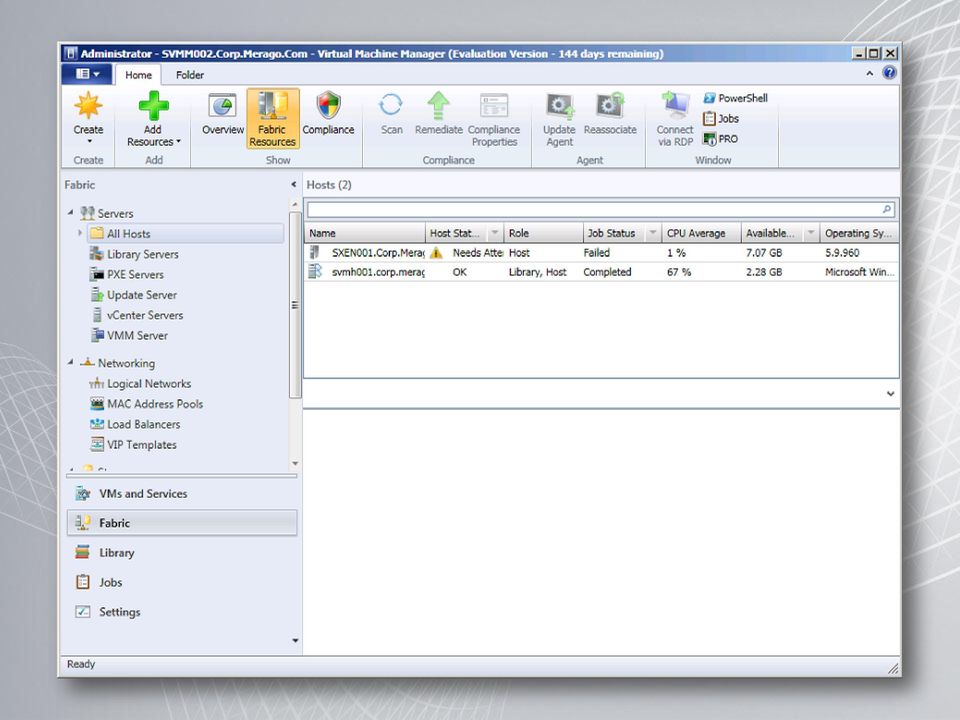The height and width of the screenshot is (720, 960).
Task: Collapse the Networking tree node
Action: [70, 362]
